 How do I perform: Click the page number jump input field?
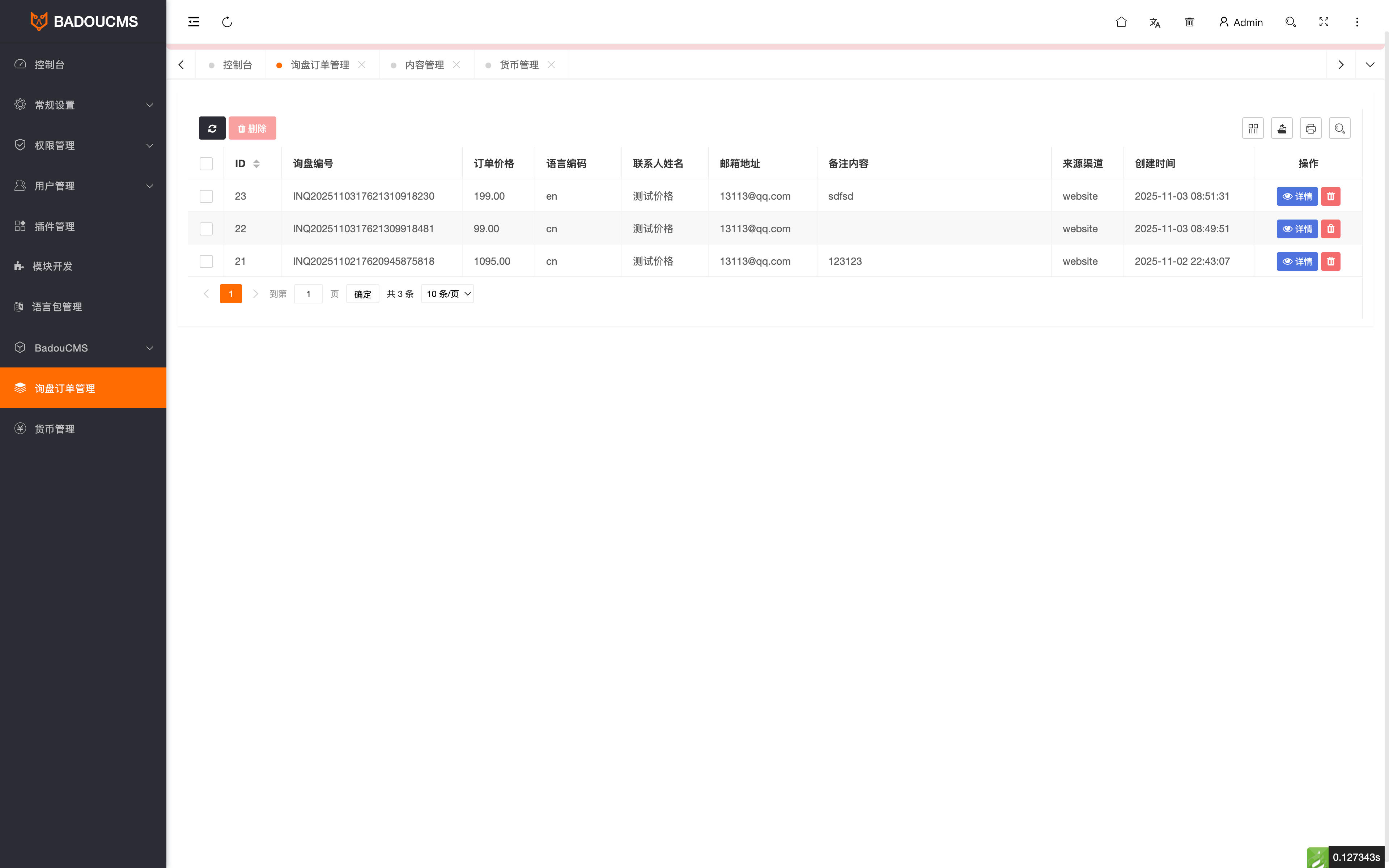[x=308, y=294]
